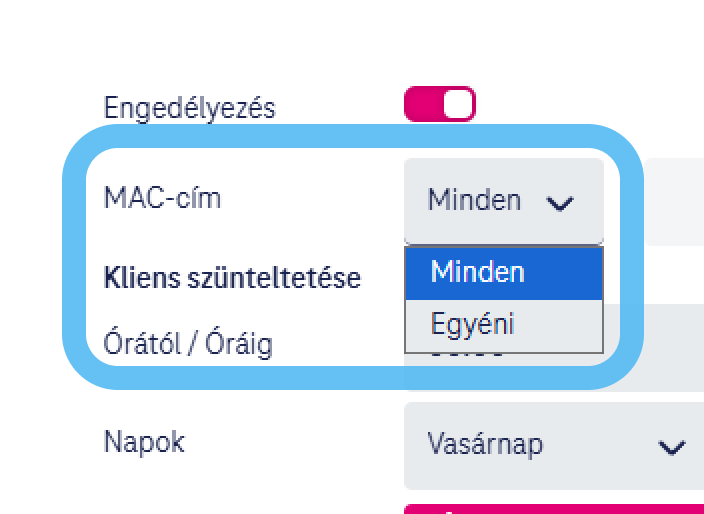Image resolution: width=704 pixels, height=514 pixels.
Task: Click the pink track of the Engedélyezés switch
Action: click(421, 105)
